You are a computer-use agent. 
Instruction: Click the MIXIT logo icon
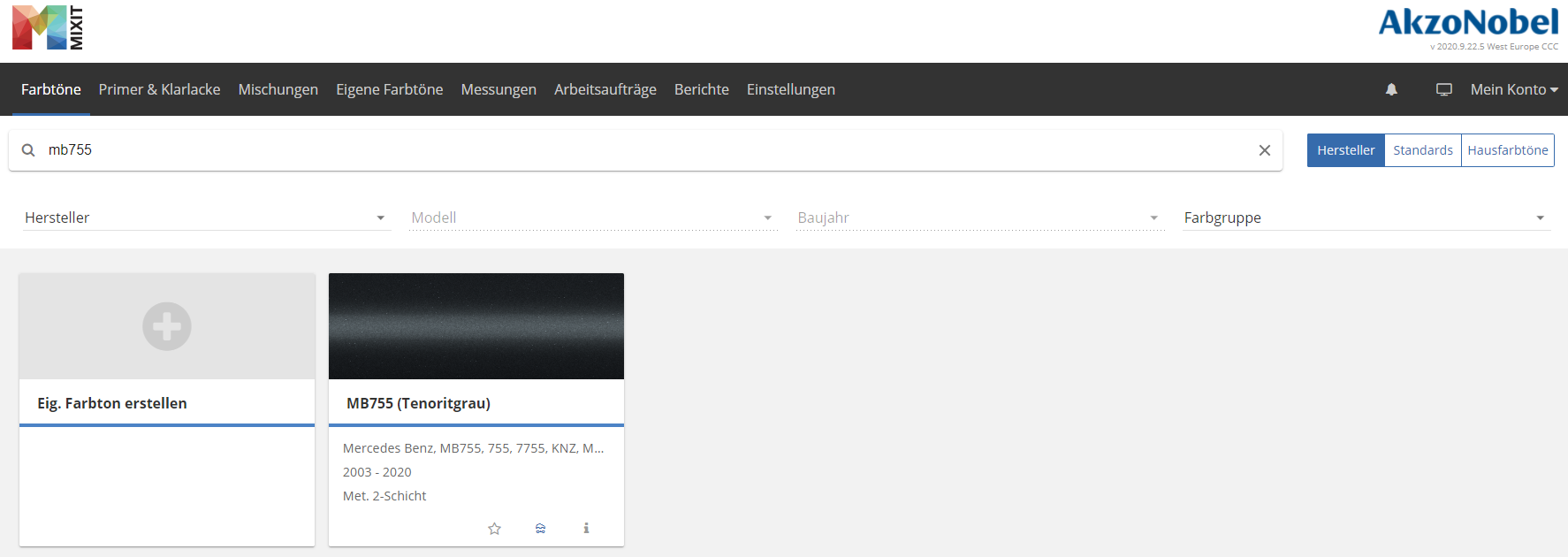pyautogui.click(x=49, y=27)
